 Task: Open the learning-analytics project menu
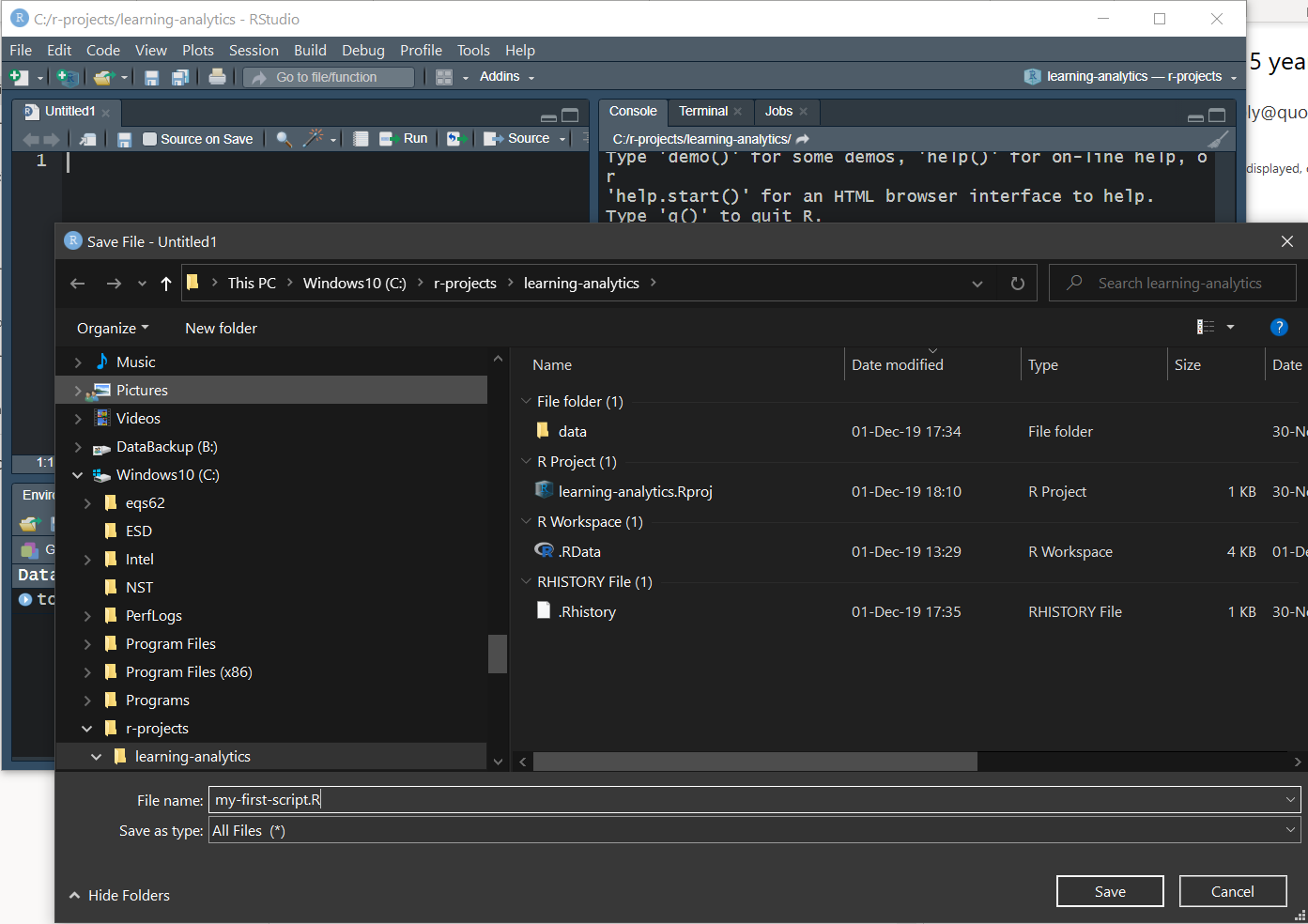[x=1131, y=77]
